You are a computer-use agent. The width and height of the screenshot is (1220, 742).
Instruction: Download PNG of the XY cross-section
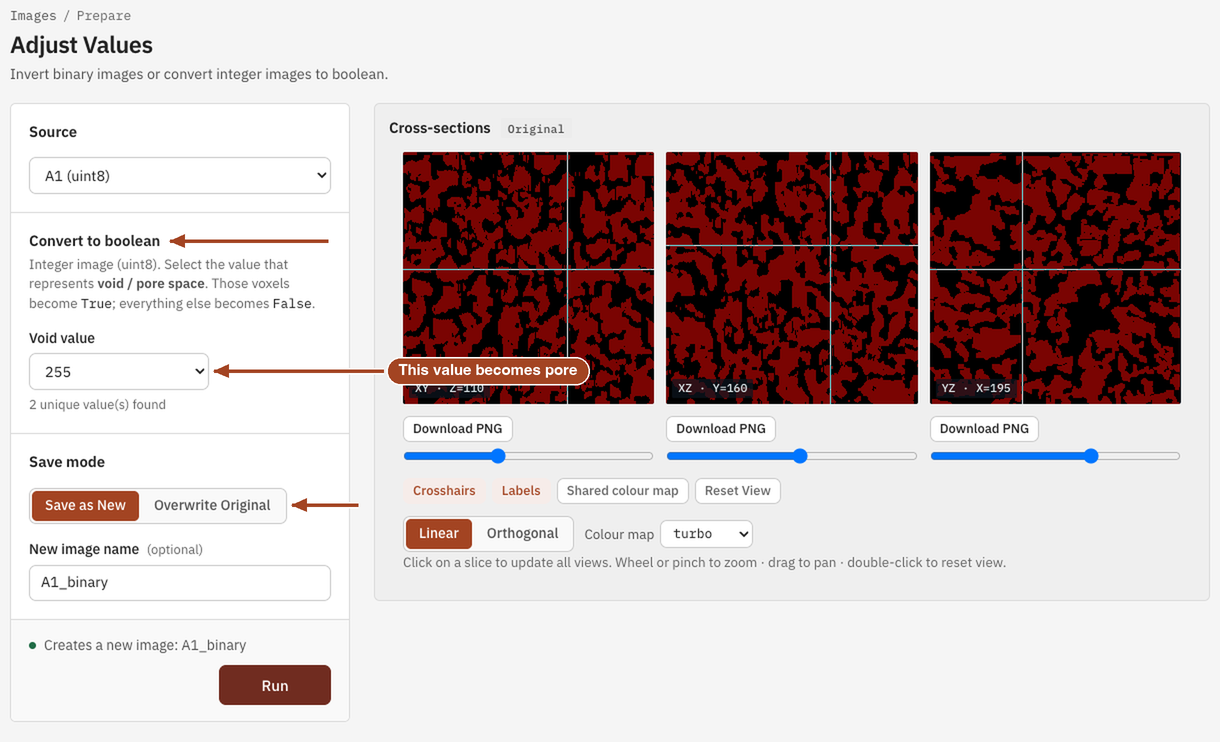point(458,429)
